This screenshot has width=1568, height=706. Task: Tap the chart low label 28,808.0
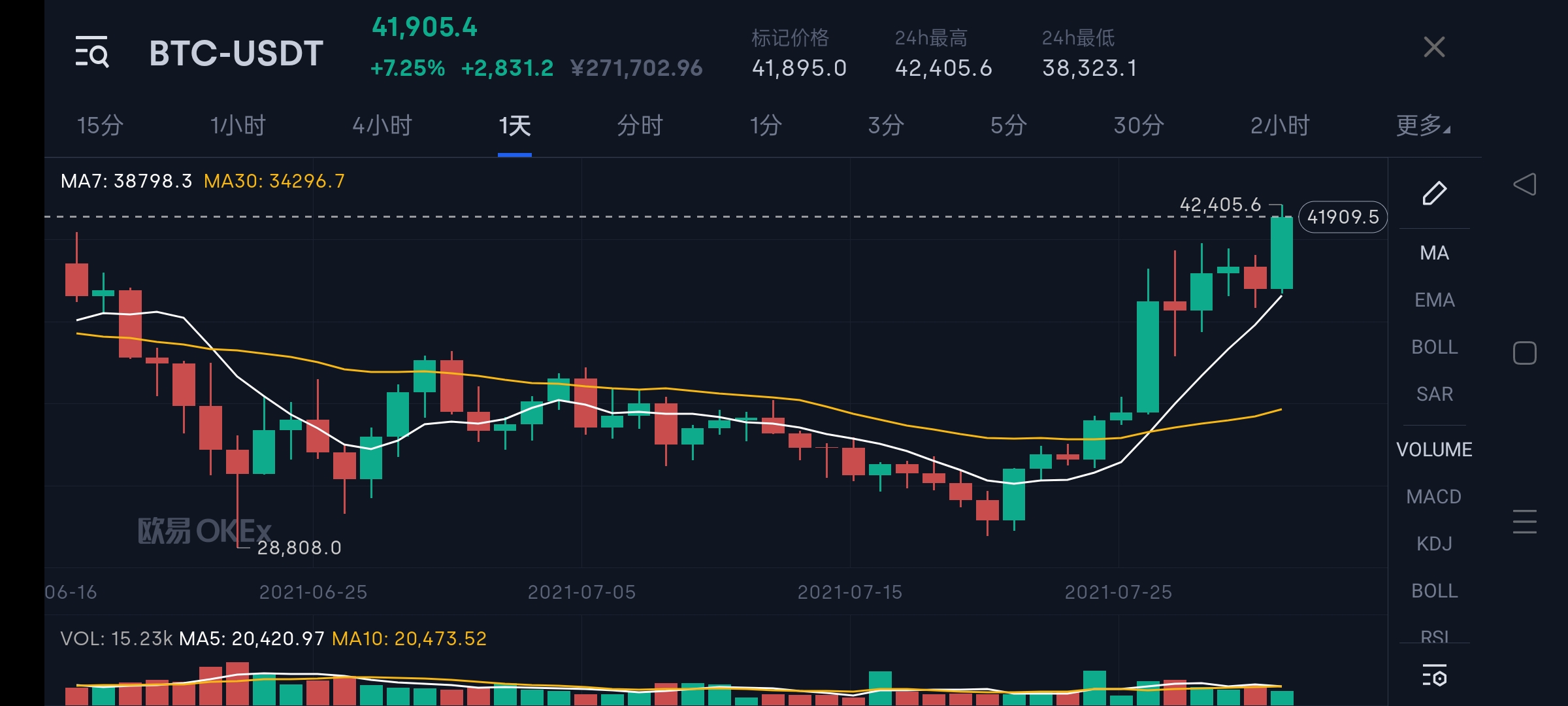coord(299,548)
